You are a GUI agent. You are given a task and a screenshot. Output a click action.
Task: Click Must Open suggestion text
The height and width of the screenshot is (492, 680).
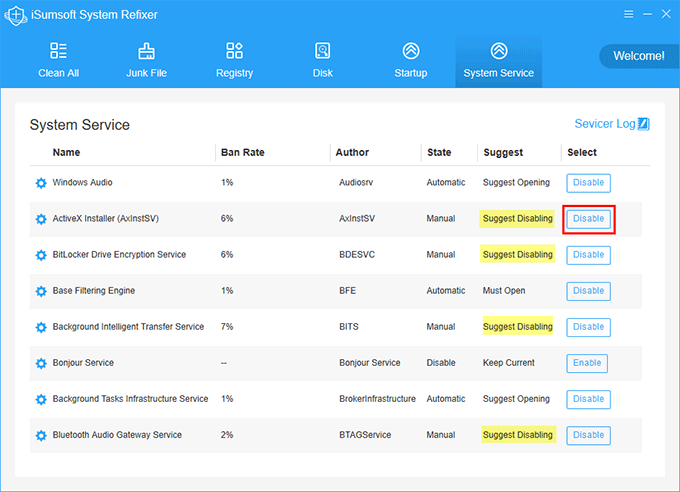[504, 291]
